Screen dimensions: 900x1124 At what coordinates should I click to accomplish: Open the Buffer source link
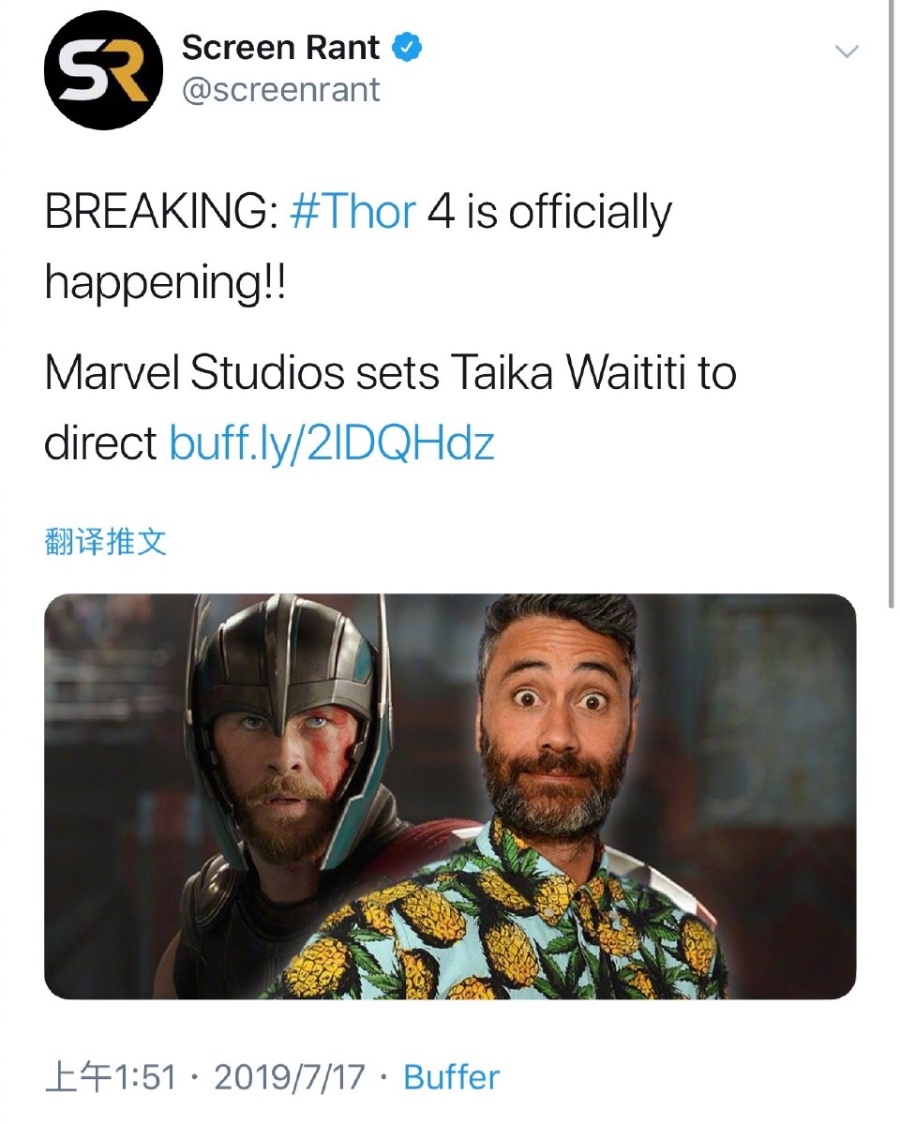pos(451,1077)
